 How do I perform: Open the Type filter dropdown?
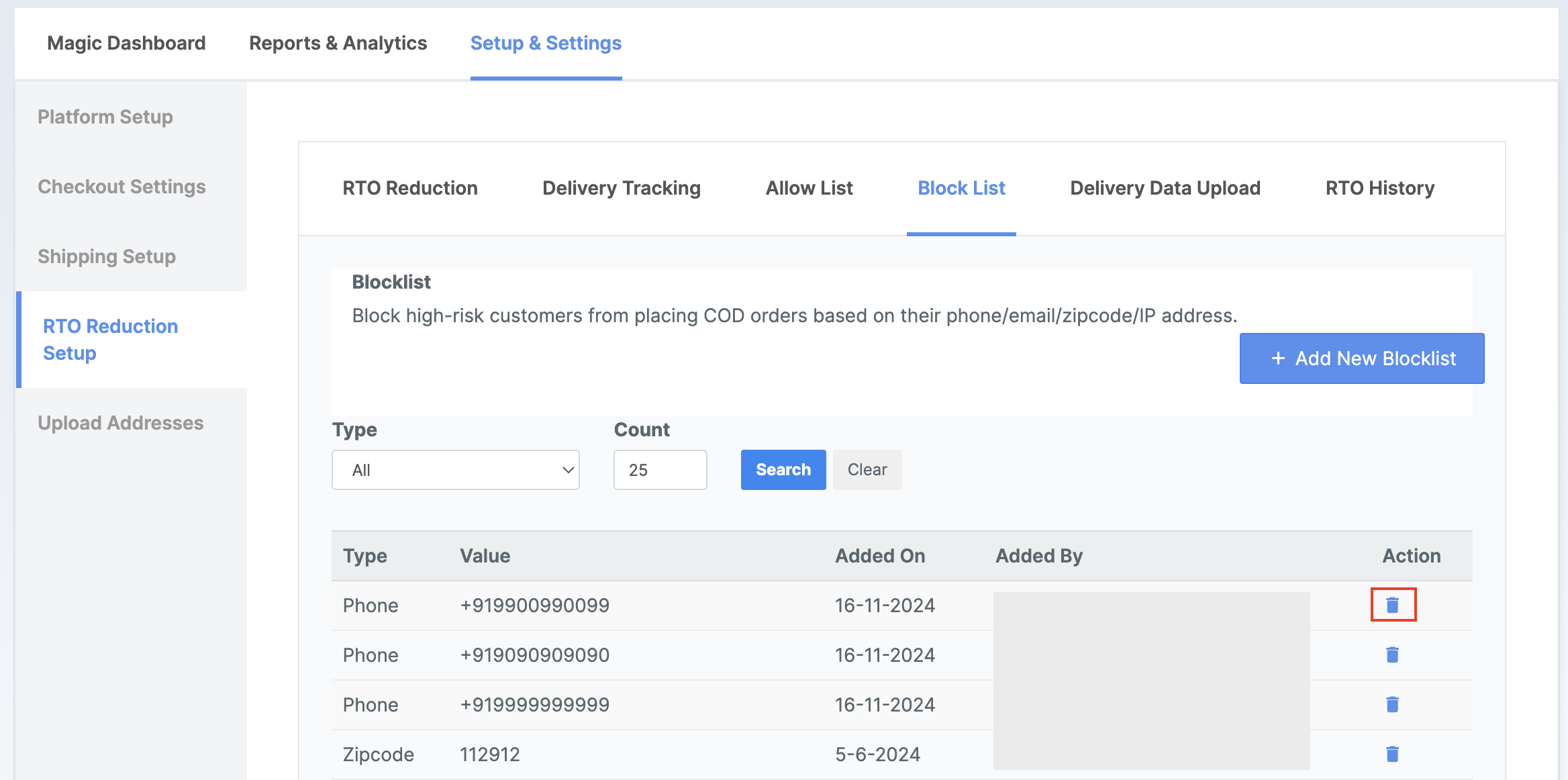[456, 470]
